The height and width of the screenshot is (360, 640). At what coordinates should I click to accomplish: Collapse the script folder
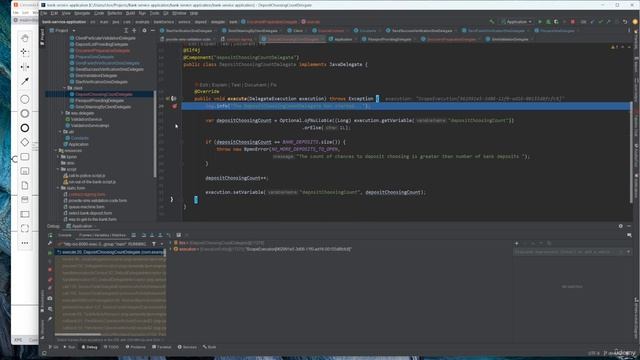[x=58, y=169]
